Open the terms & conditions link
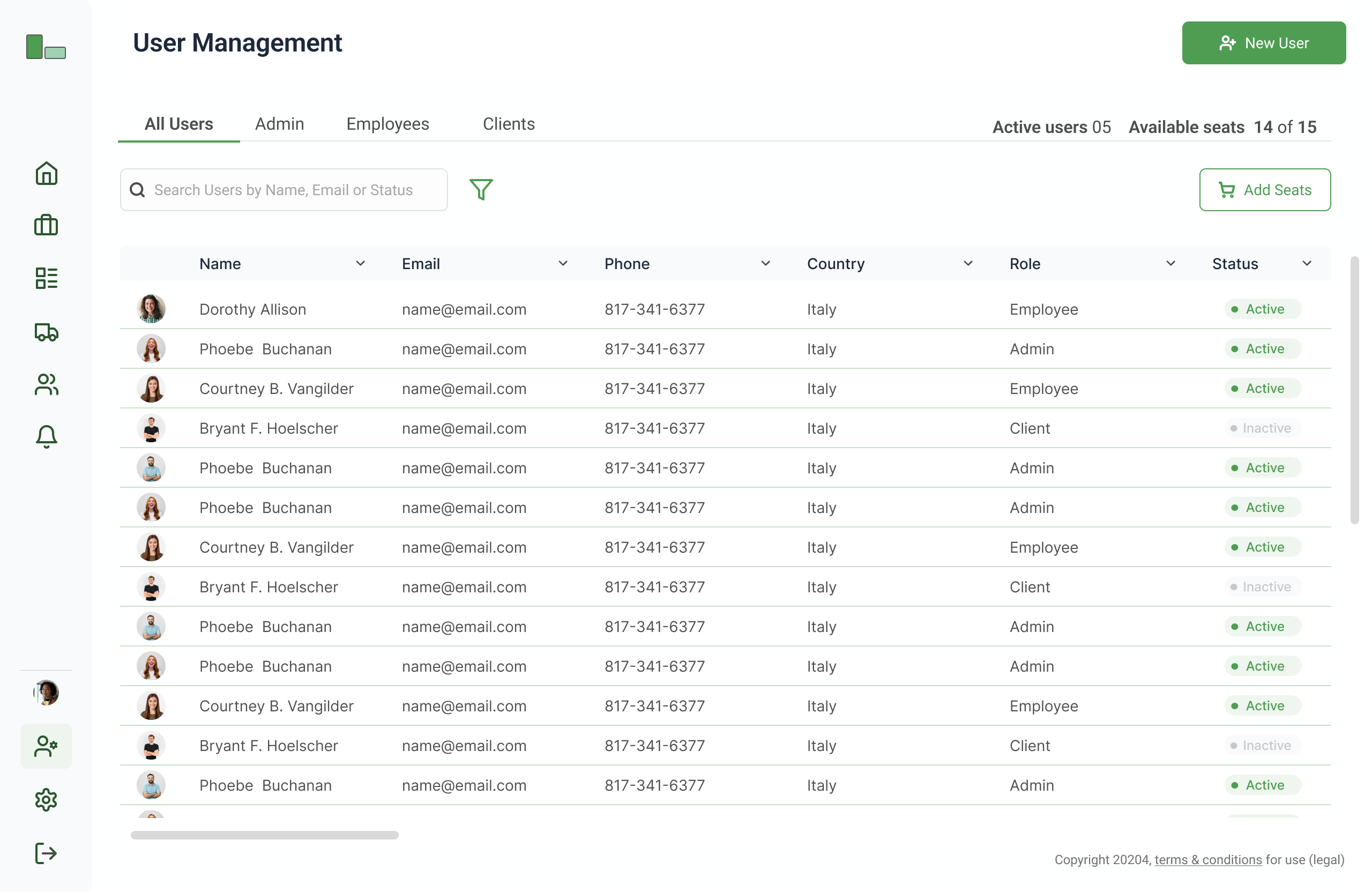The image size is (1372, 892). (x=1207, y=860)
